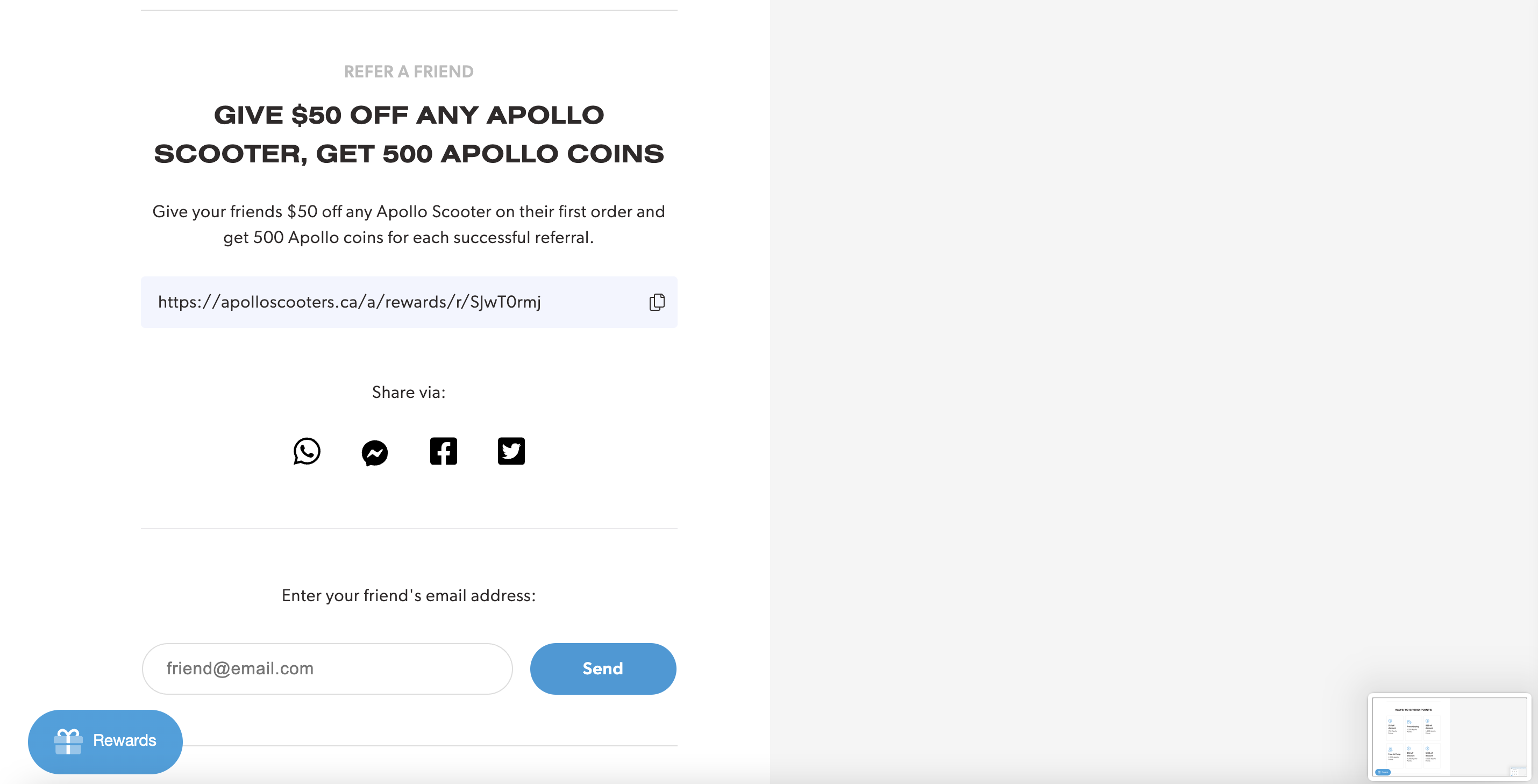Select the apolloscooters.ca referral URL text
The width and height of the screenshot is (1538, 784).
coord(349,302)
